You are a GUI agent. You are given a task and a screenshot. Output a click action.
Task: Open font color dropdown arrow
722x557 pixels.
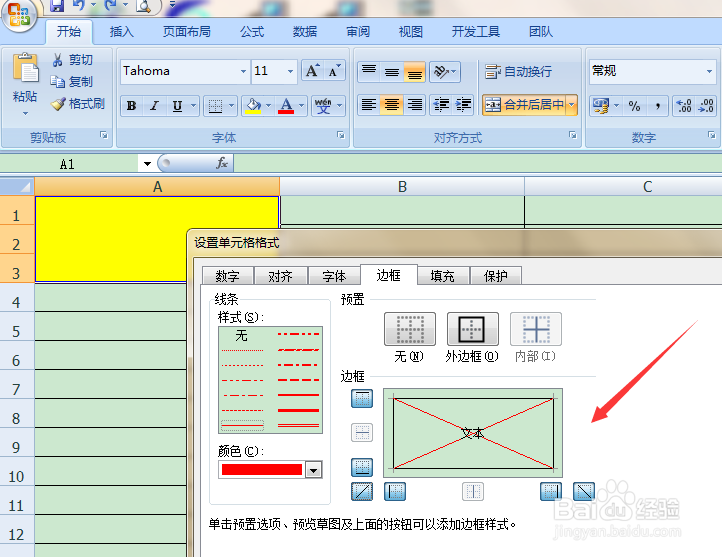pyautogui.click(x=302, y=106)
